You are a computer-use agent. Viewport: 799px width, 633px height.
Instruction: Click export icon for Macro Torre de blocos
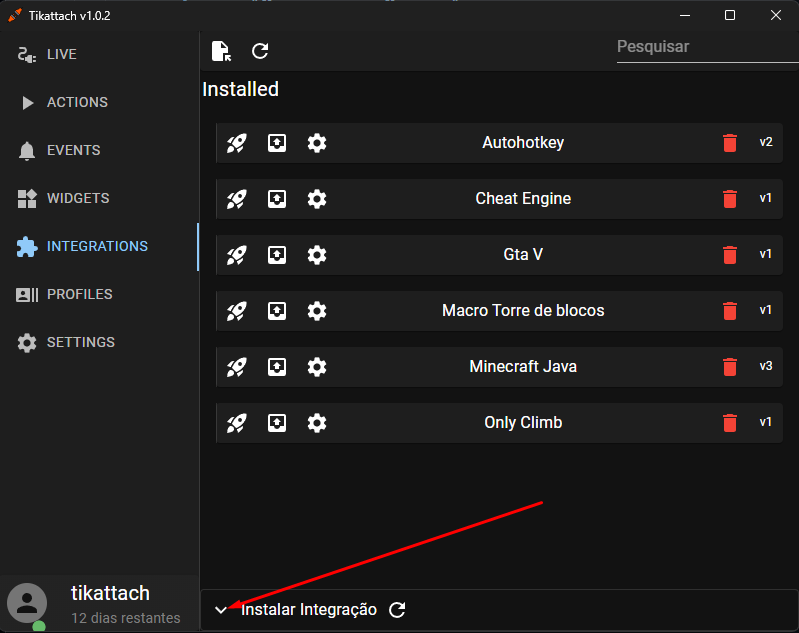point(277,311)
